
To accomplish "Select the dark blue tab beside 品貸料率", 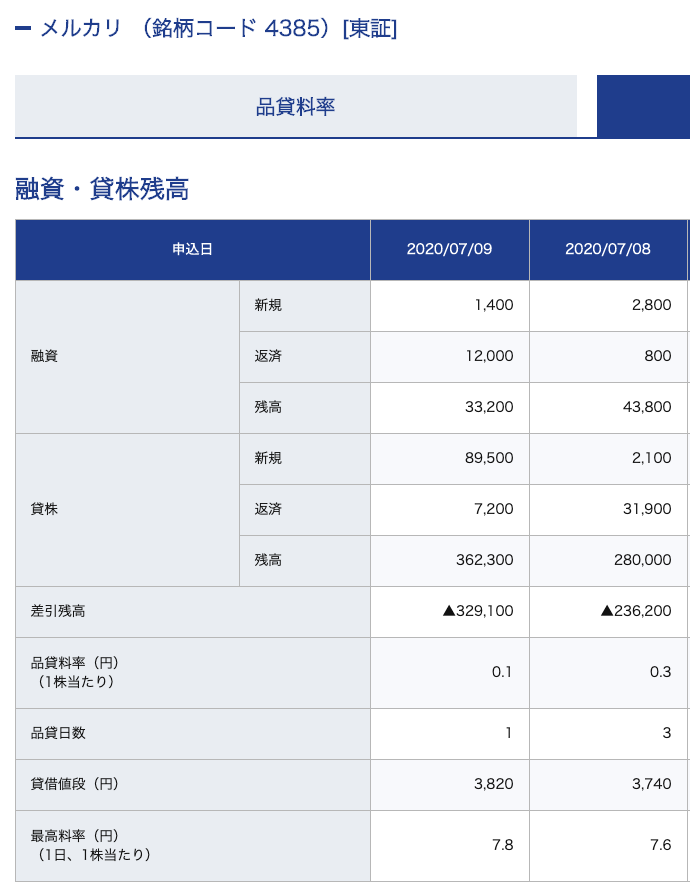I will pyautogui.click(x=643, y=106).
